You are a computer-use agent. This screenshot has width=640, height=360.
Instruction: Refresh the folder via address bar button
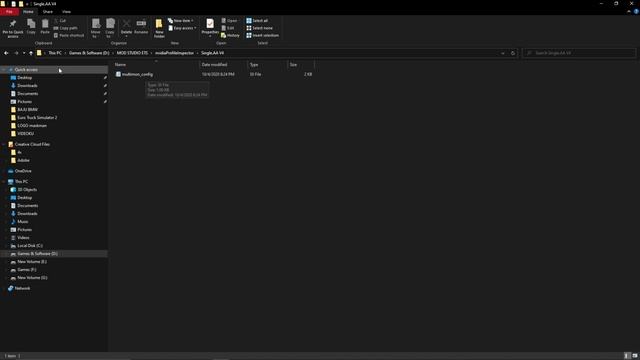pyautogui.click(x=513, y=53)
